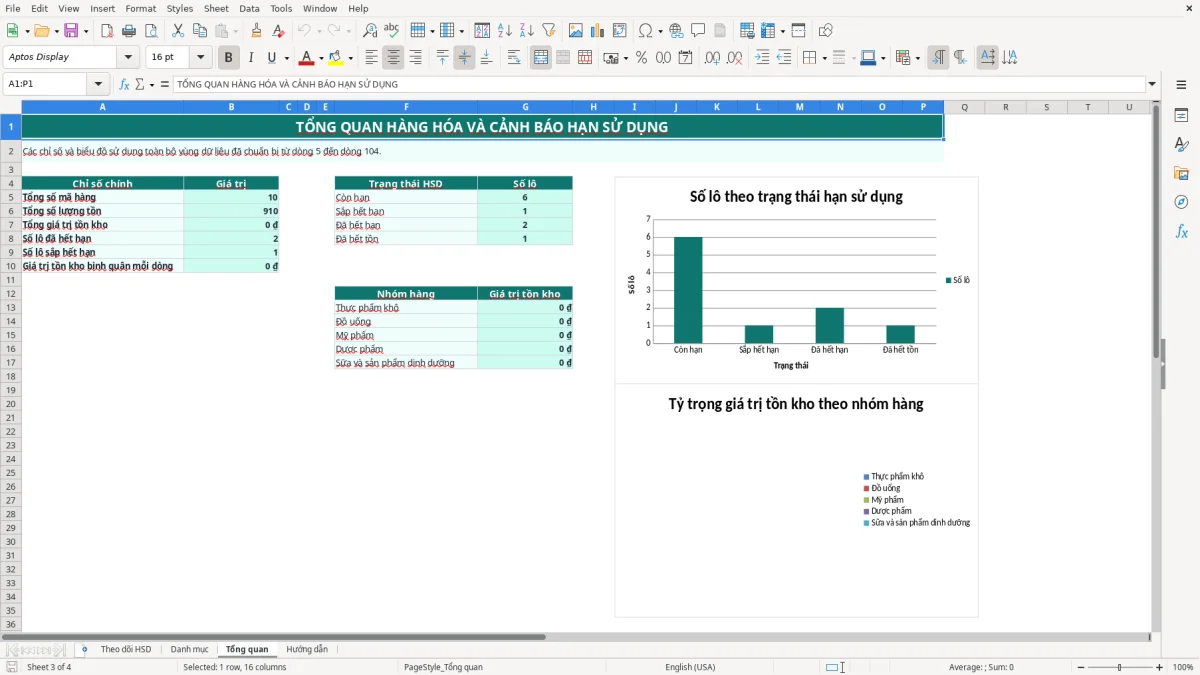The image size is (1200, 675).
Task: Increase indent
Action: click(762, 58)
